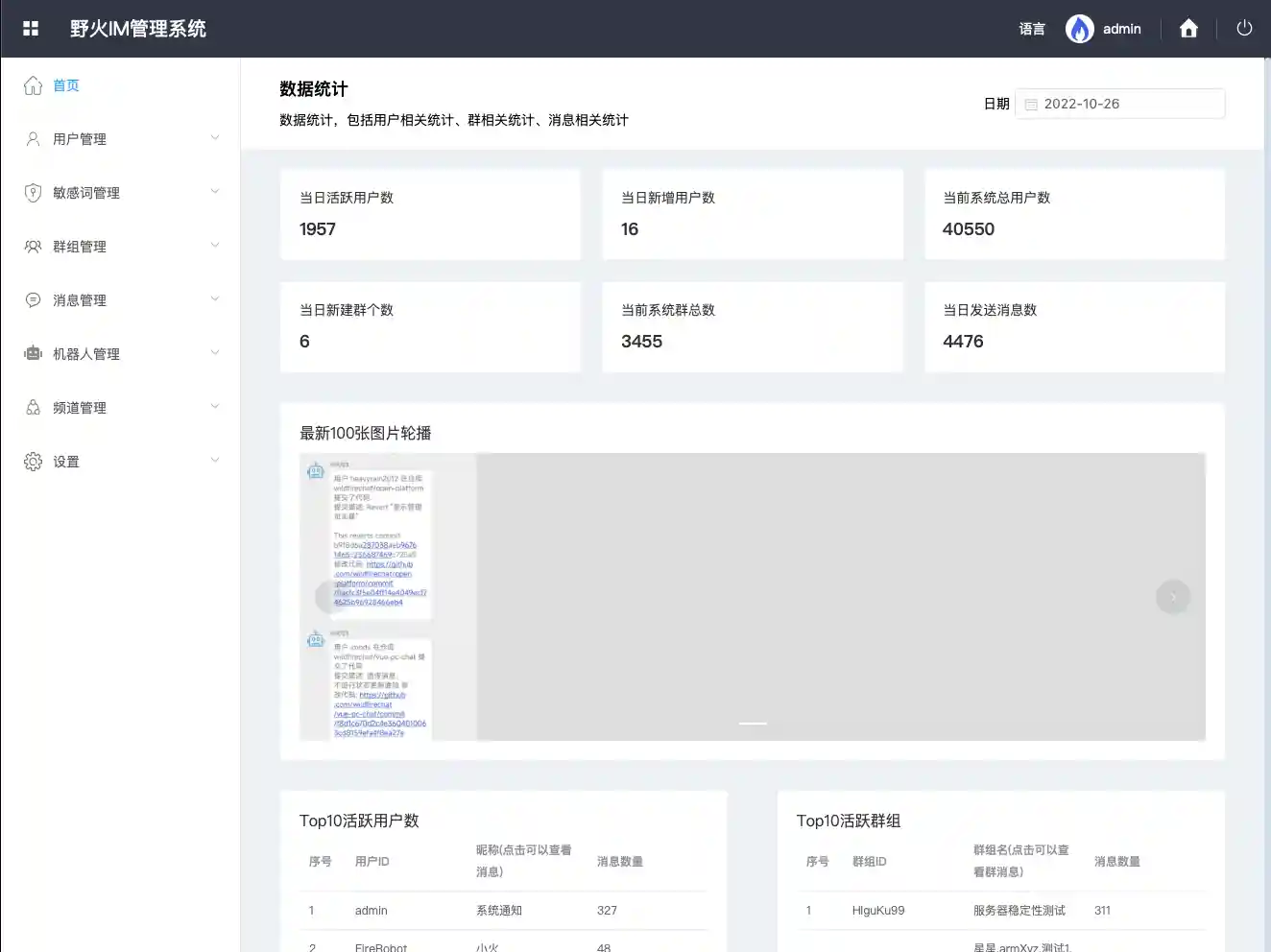Click the flame avatar icon beside admin

click(x=1080, y=29)
